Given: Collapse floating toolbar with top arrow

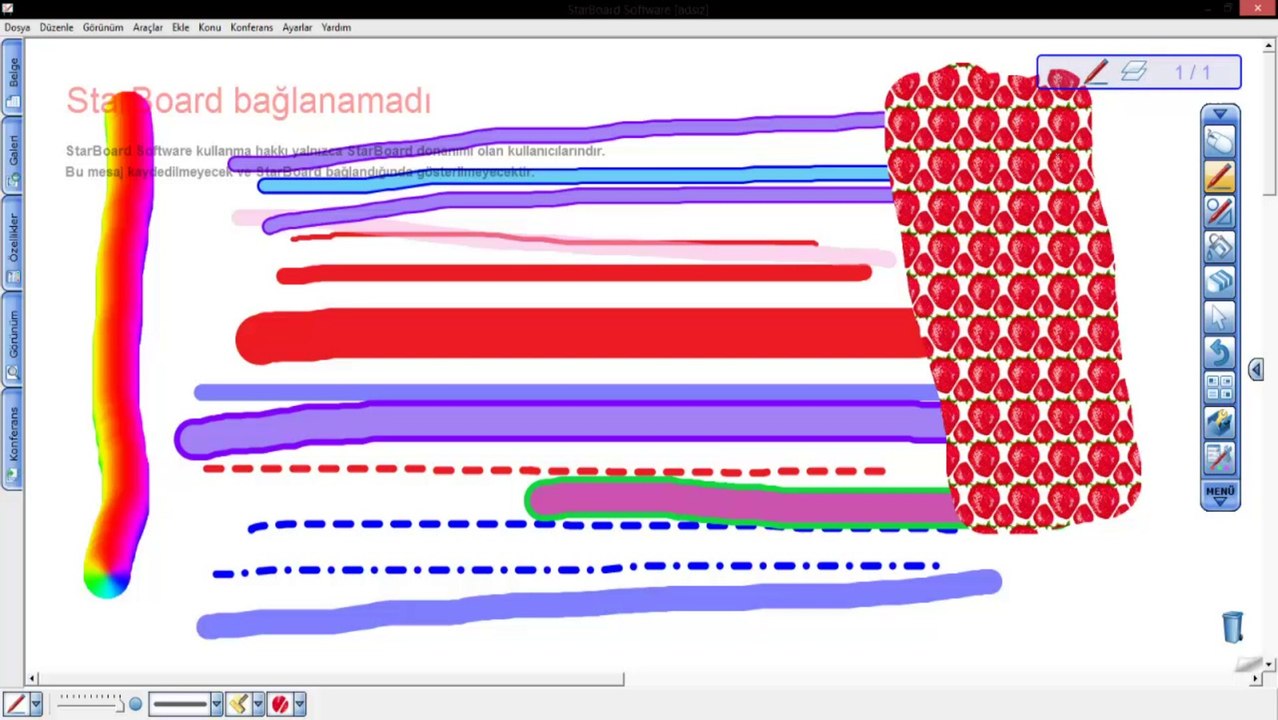Looking at the screenshot, I should (x=1220, y=114).
